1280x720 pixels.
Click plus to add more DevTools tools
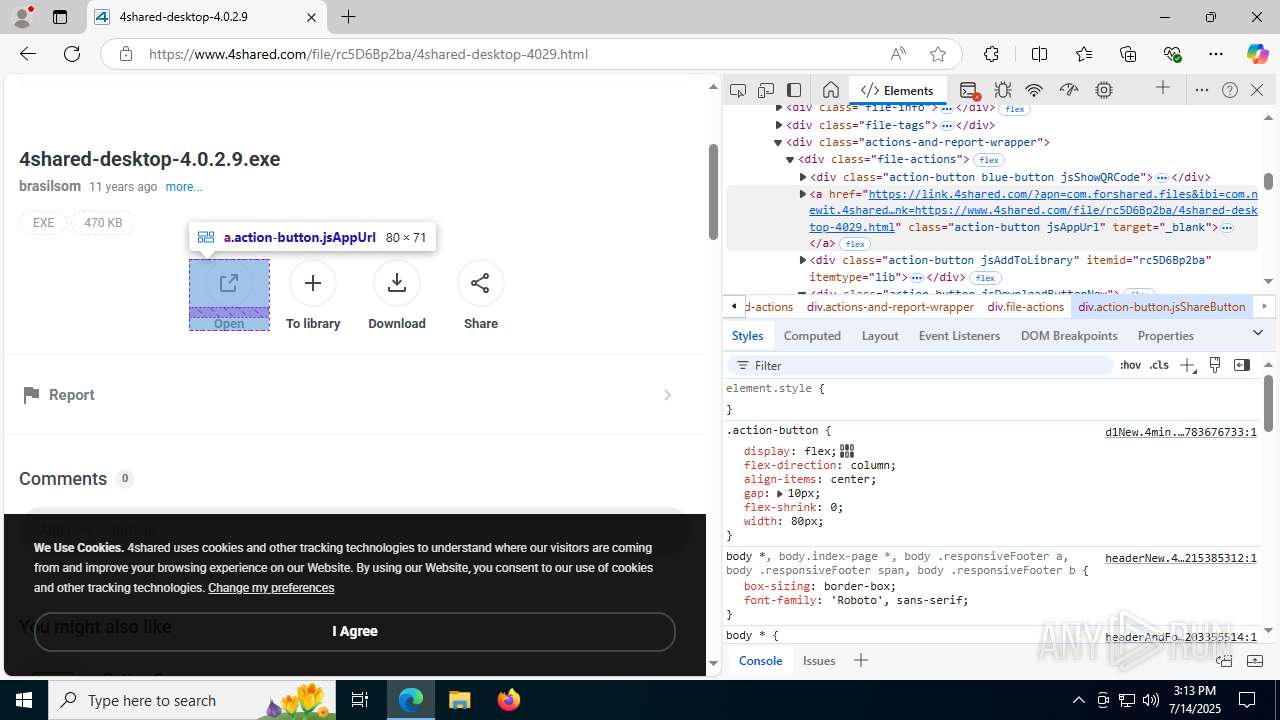1163,89
